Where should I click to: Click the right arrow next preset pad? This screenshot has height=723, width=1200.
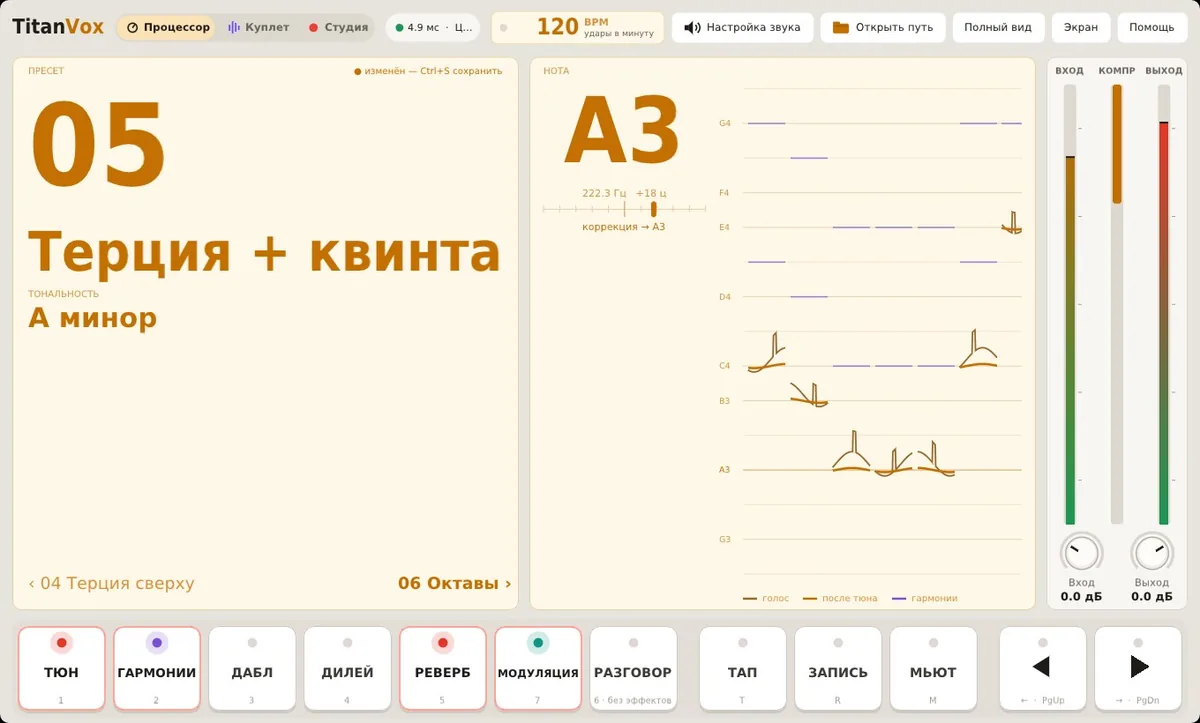coord(1138,669)
